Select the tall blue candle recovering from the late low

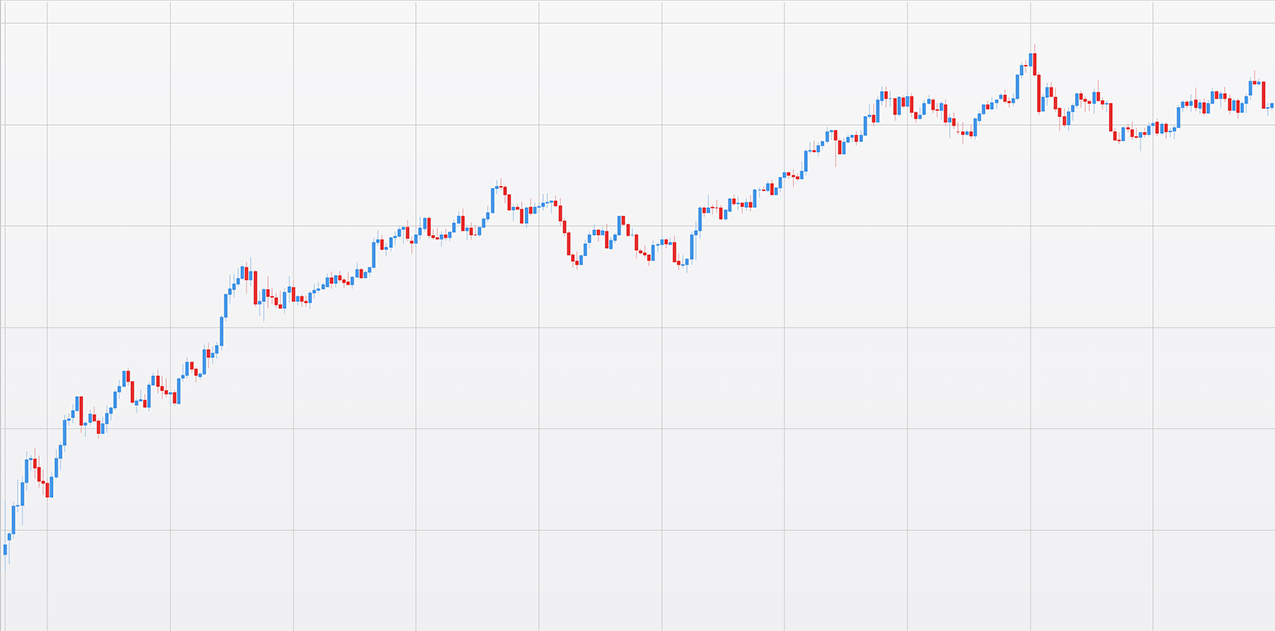1178,116
